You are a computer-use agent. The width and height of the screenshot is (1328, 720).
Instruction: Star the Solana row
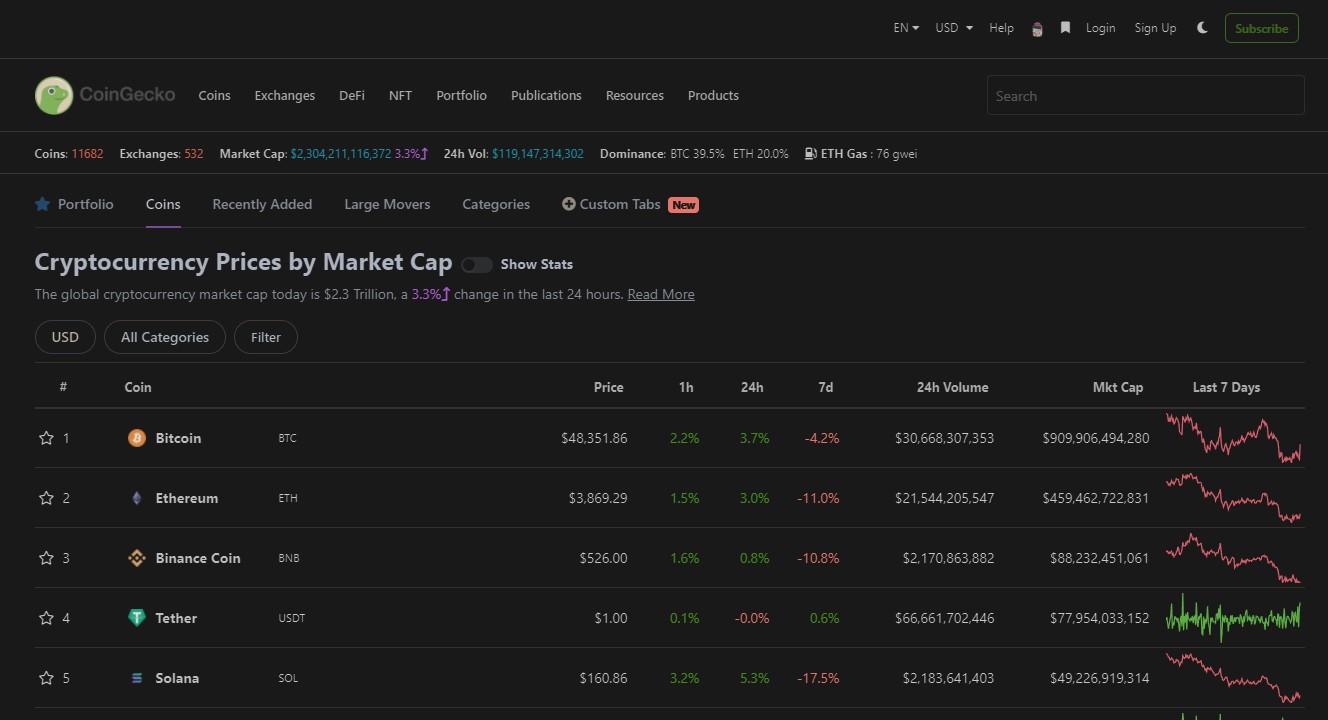click(x=46, y=678)
